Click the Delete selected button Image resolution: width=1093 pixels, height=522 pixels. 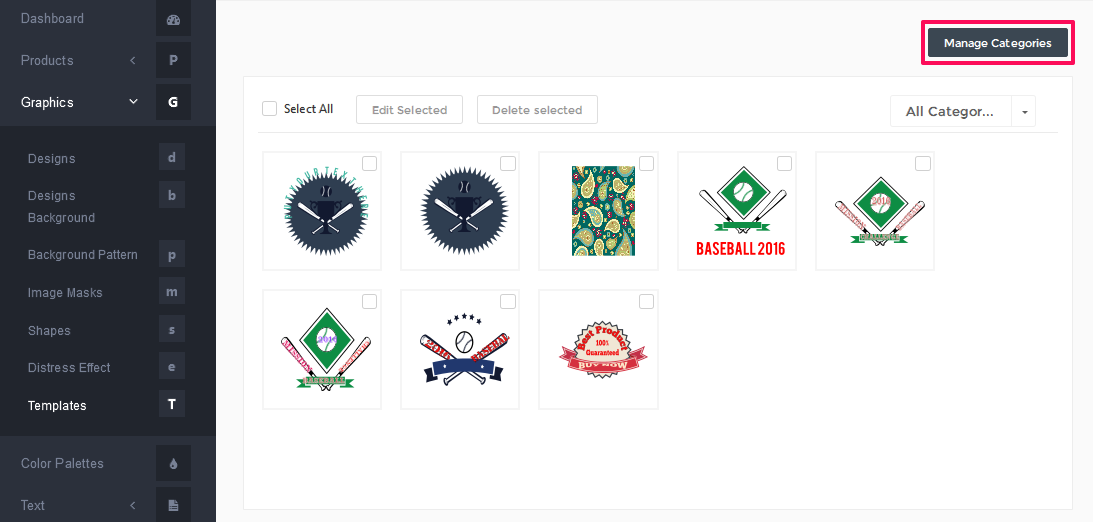(x=537, y=110)
